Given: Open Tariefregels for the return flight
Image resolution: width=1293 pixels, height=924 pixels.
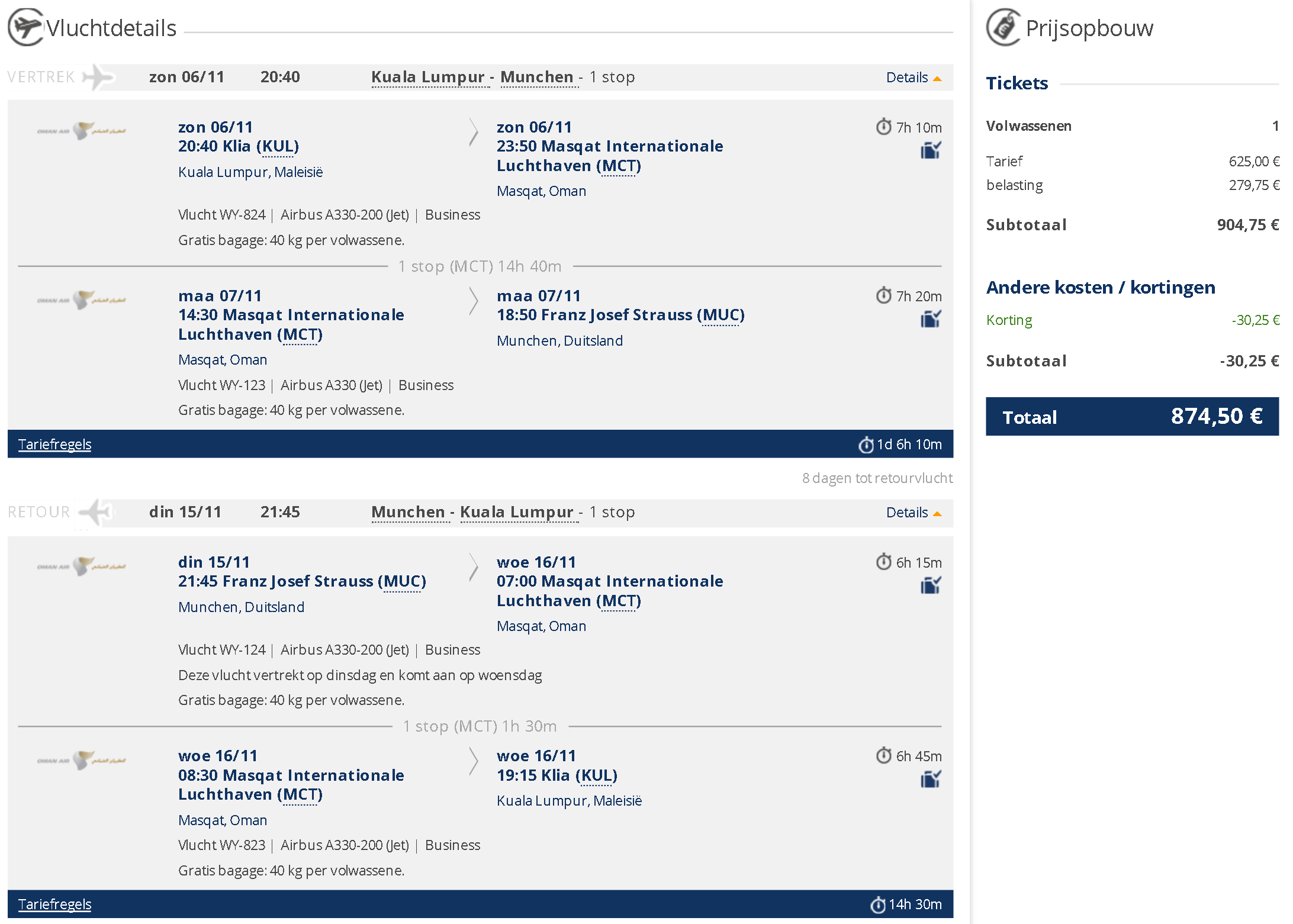Looking at the screenshot, I should [x=54, y=904].
